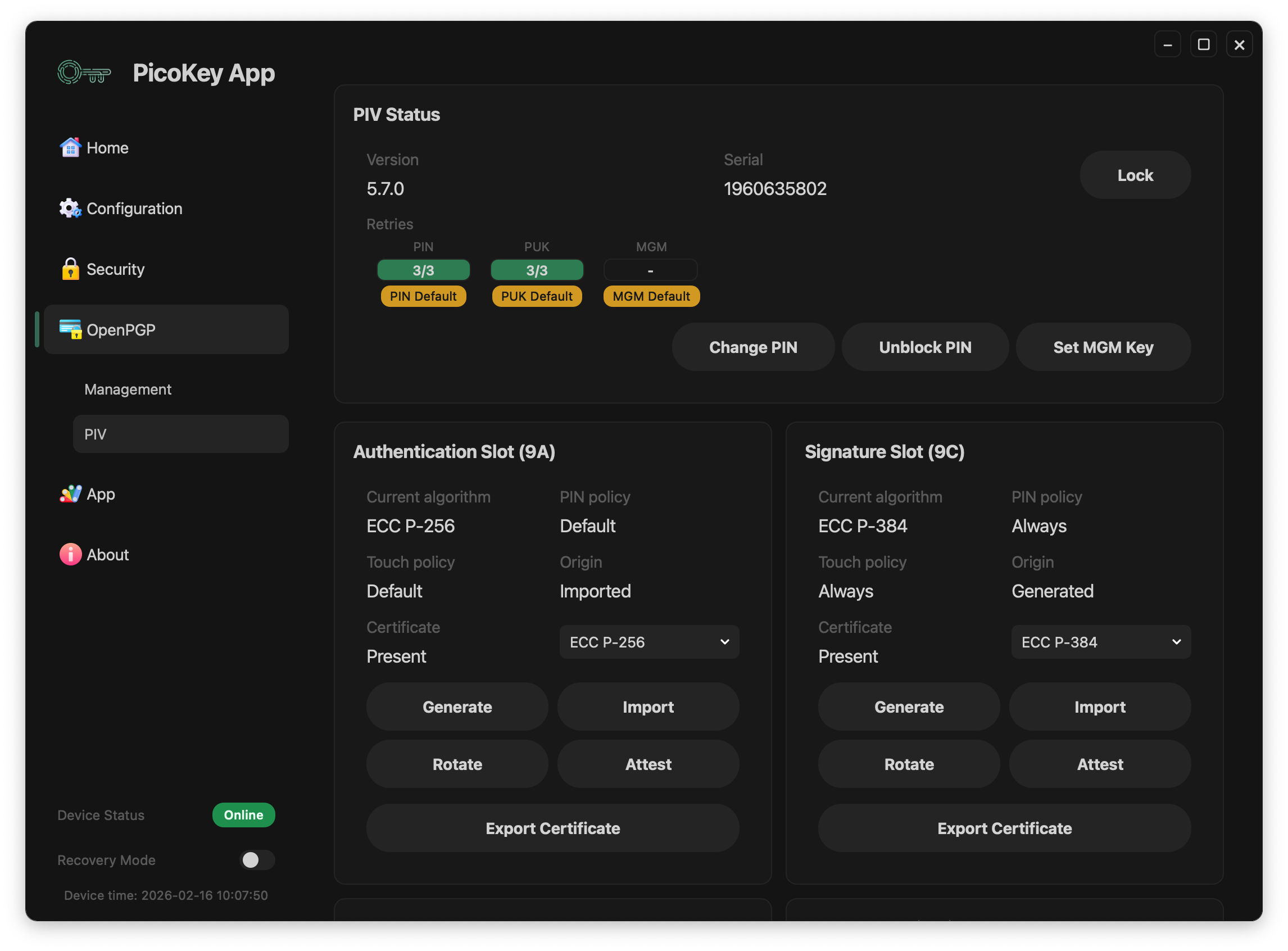1288x951 pixels.
Task: Click the maximize window icon
Action: (1203, 45)
